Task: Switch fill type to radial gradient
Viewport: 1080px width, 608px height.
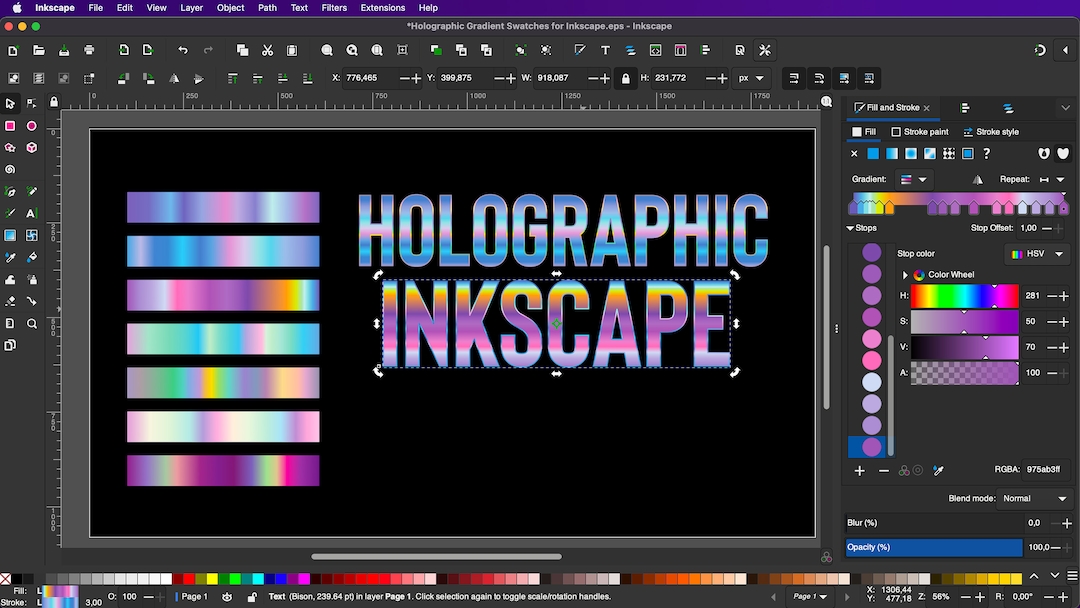Action: [x=911, y=154]
